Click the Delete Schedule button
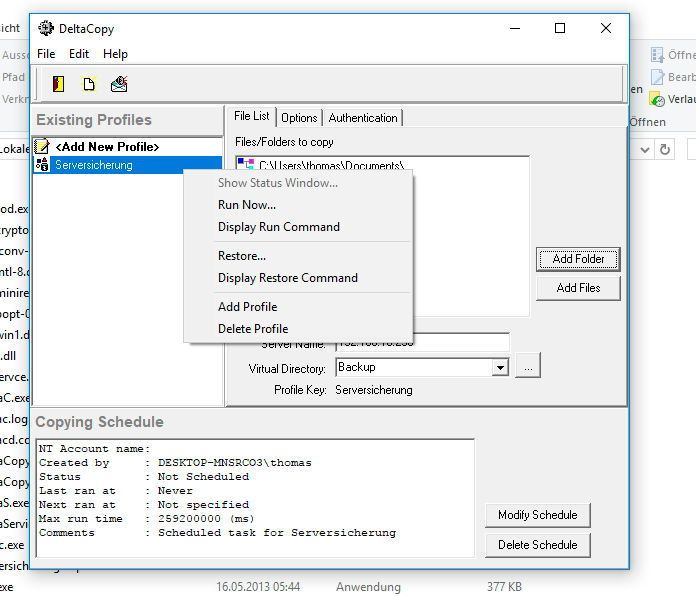The height and width of the screenshot is (596, 696). coord(538,545)
